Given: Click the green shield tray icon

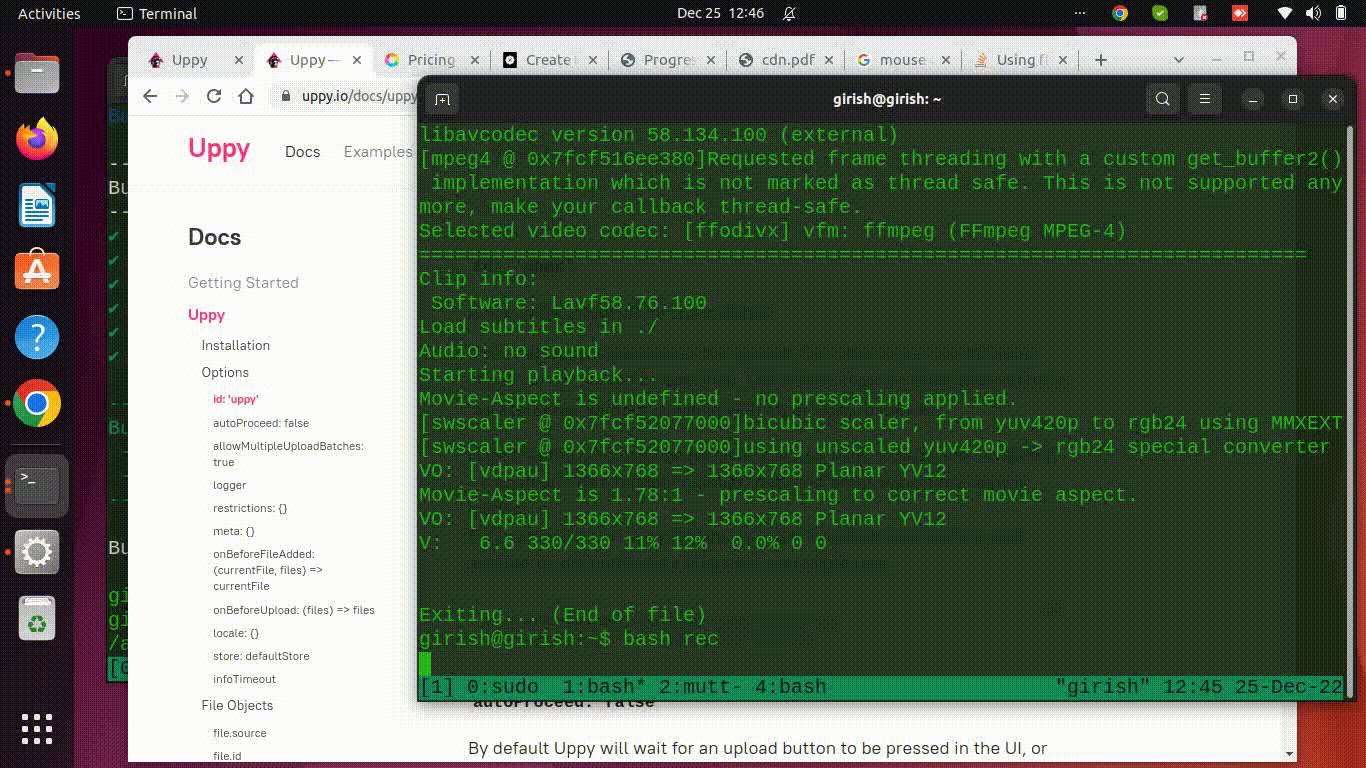Looking at the screenshot, I should coord(1160,14).
